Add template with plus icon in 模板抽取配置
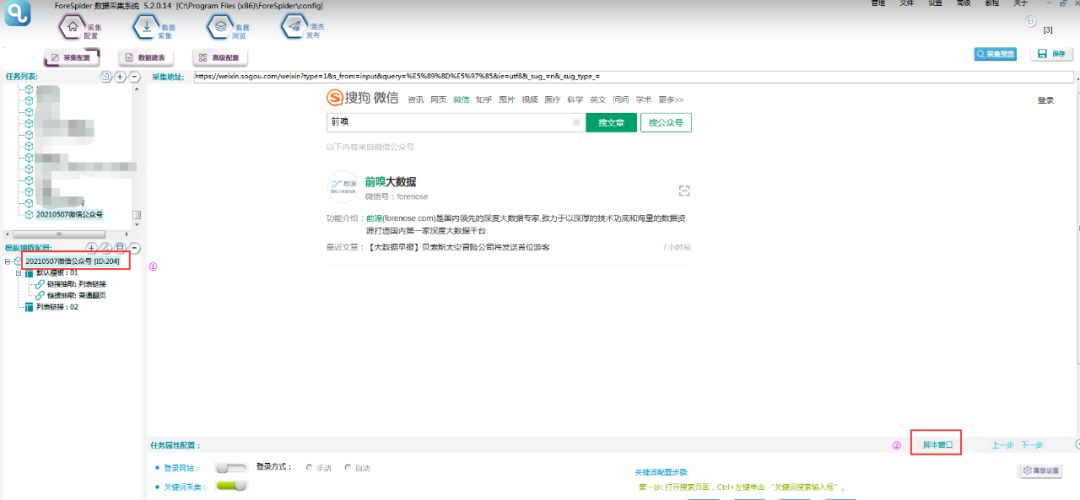The height and width of the screenshot is (500, 1080). tap(92, 247)
